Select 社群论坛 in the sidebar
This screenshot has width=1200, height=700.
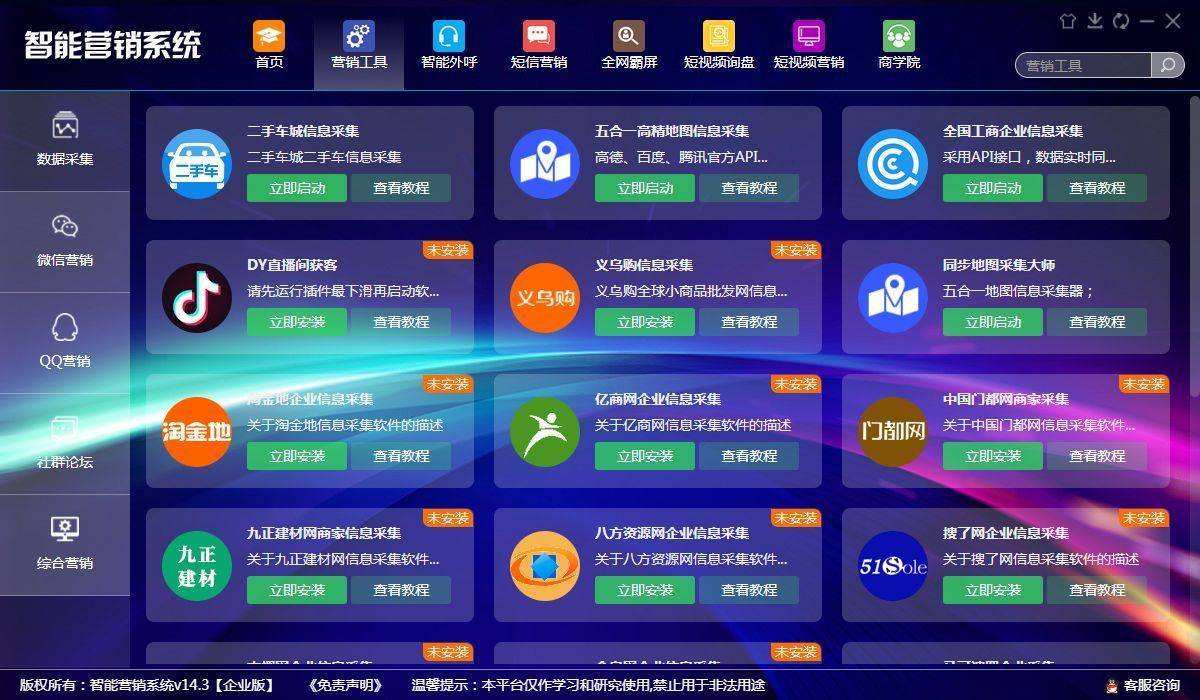pyautogui.click(x=65, y=444)
